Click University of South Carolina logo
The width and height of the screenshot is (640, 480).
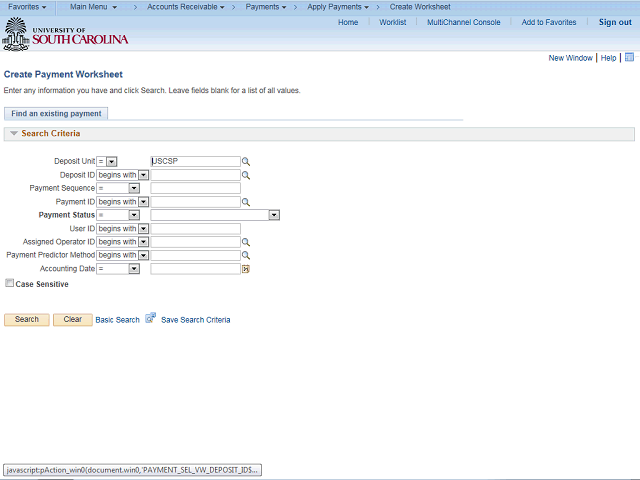point(65,35)
